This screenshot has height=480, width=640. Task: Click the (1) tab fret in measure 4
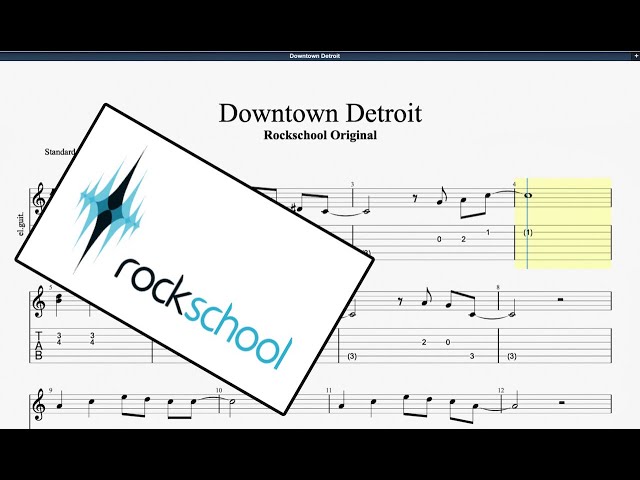coord(528,232)
